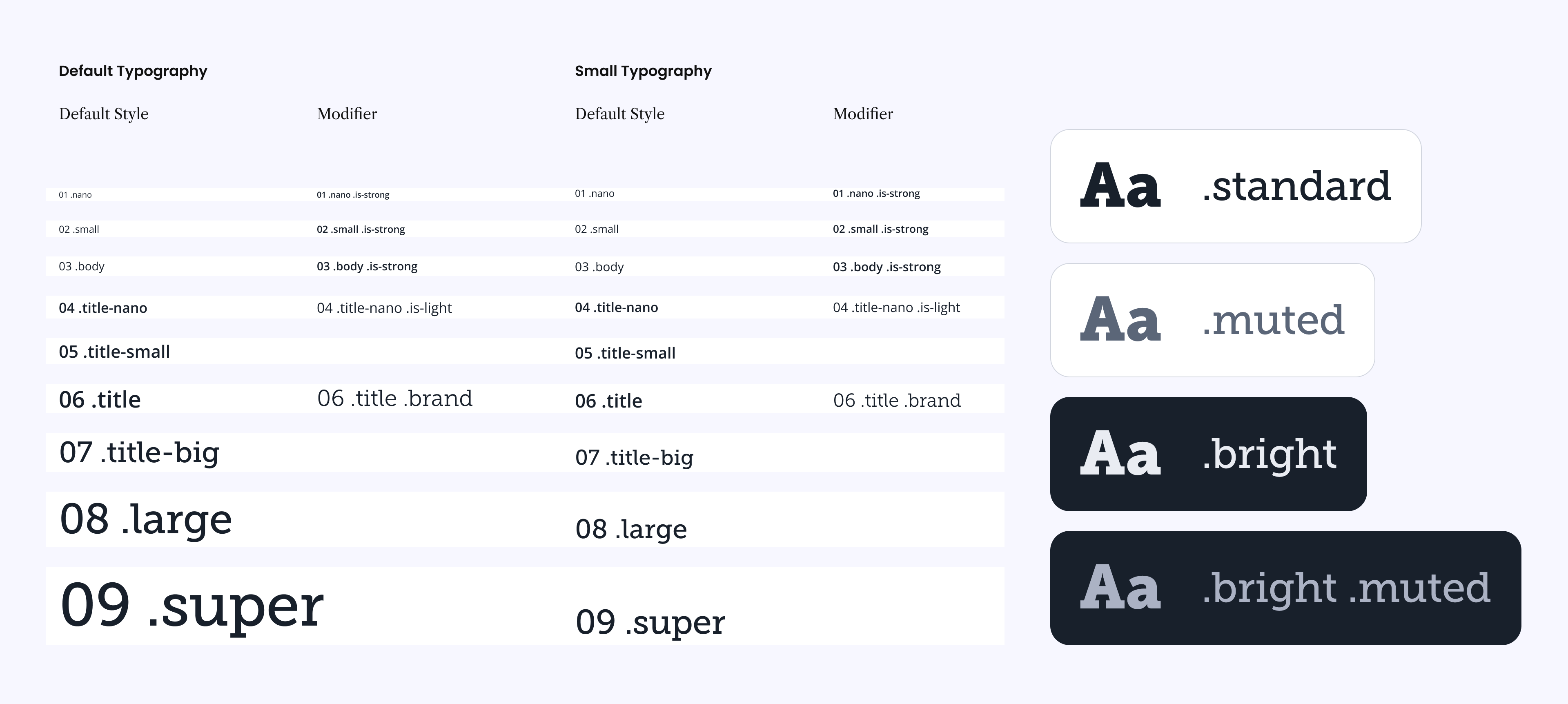This screenshot has height=704, width=1568.
Task: Pick "03 .body" in Small Typography section
Action: tap(599, 267)
